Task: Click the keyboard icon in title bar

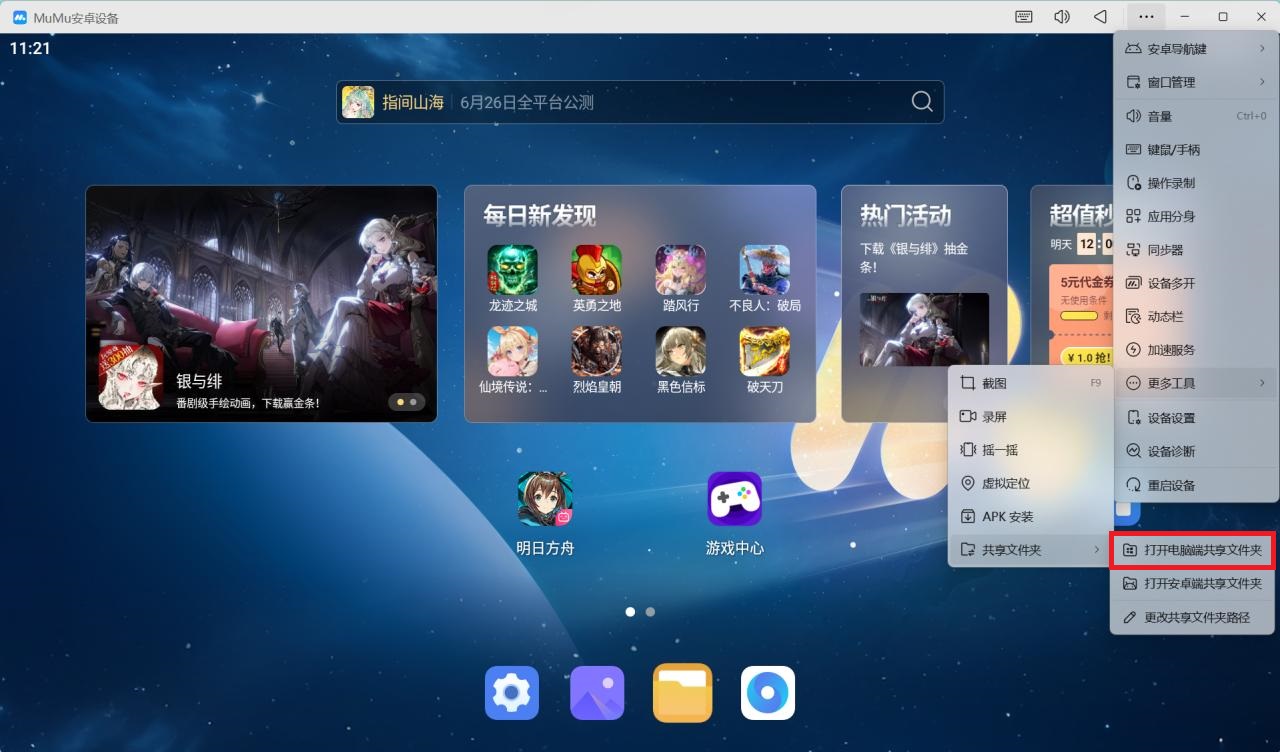Action: (1024, 17)
